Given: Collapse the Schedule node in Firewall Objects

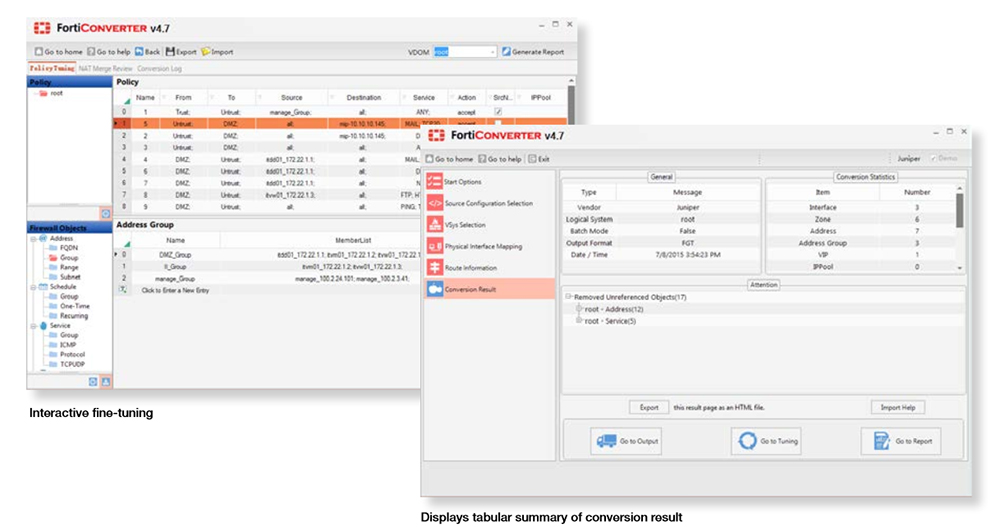Looking at the screenshot, I should point(34,287).
